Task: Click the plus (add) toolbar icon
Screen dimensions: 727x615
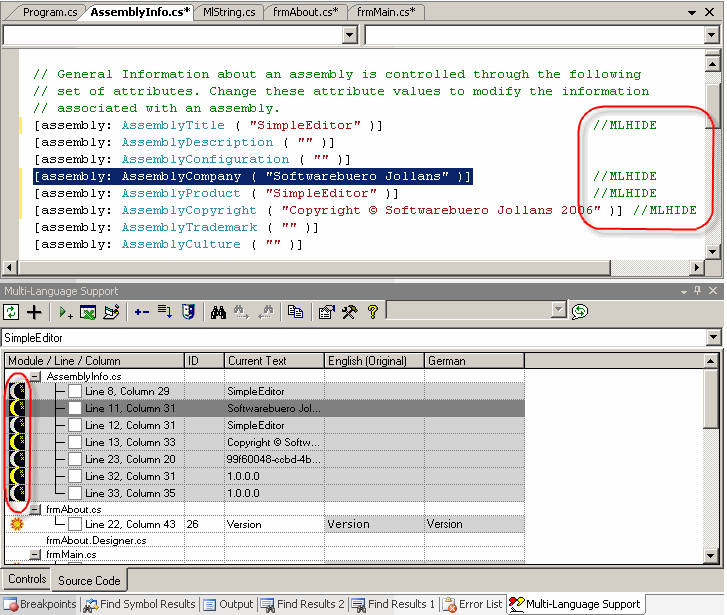Action: click(34, 312)
